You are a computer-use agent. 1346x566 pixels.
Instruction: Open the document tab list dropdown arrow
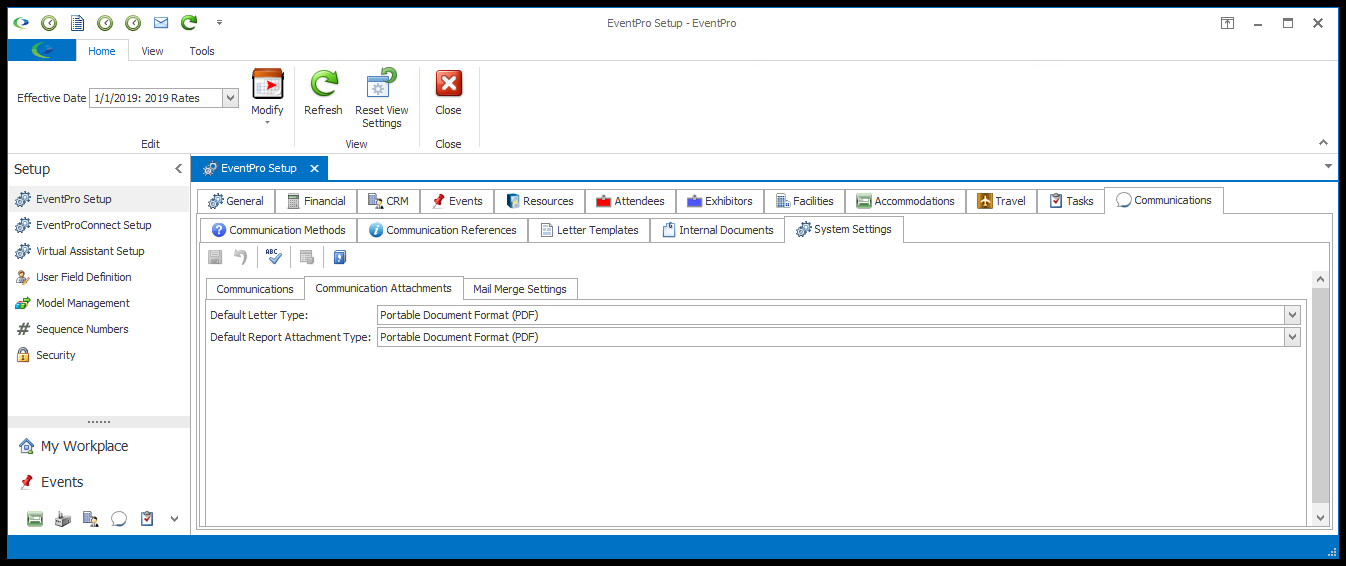coord(1327,166)
